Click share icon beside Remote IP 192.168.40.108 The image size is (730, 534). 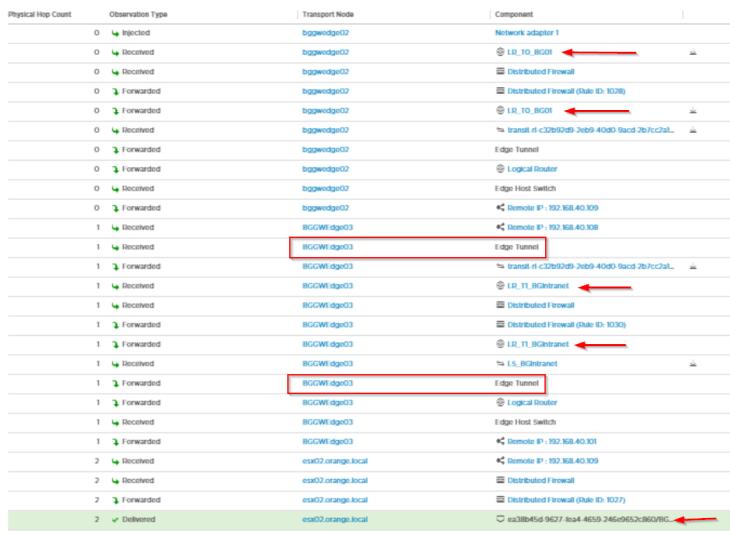click(500, 227)
